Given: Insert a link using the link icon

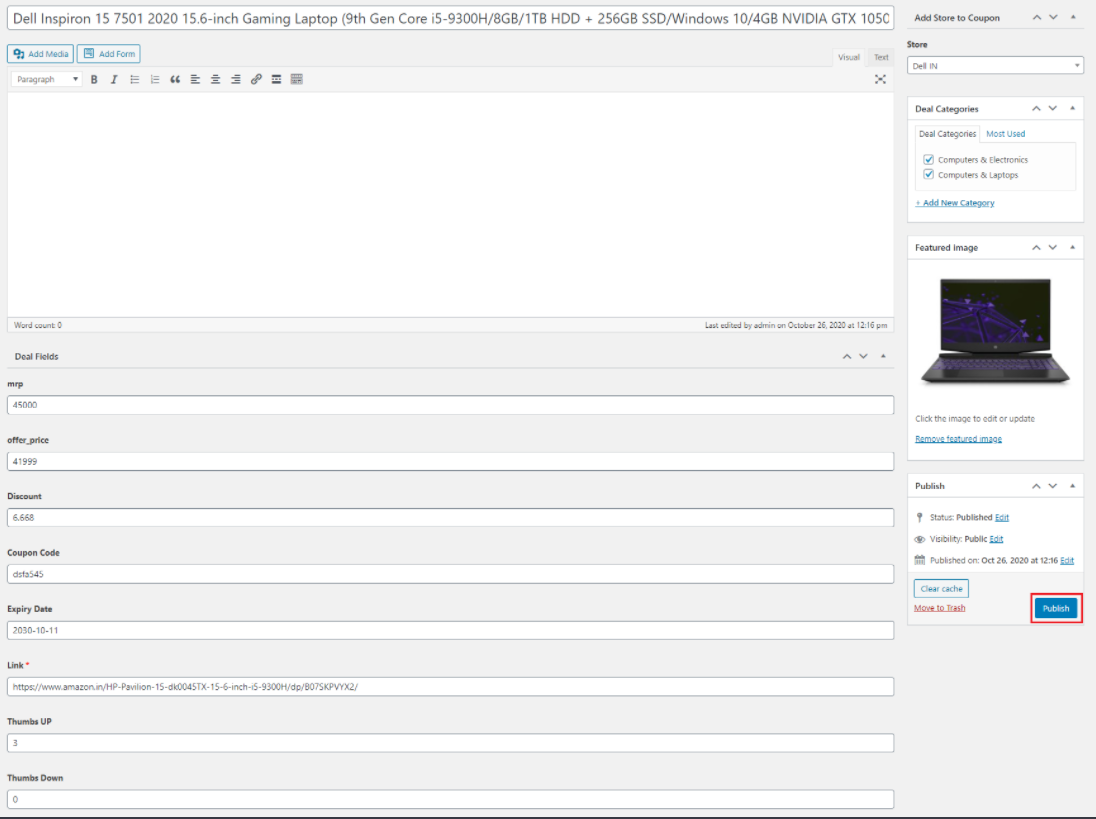Looking at the screenshot, I should (256, 80).
